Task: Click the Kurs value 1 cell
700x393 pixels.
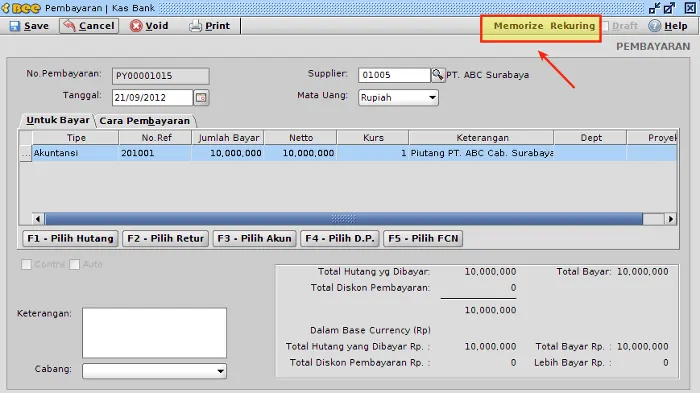Action: (373, 153)
